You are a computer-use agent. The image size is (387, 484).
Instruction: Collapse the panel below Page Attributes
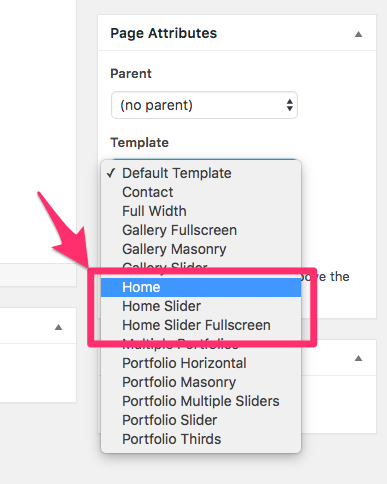tap(358, 358)
